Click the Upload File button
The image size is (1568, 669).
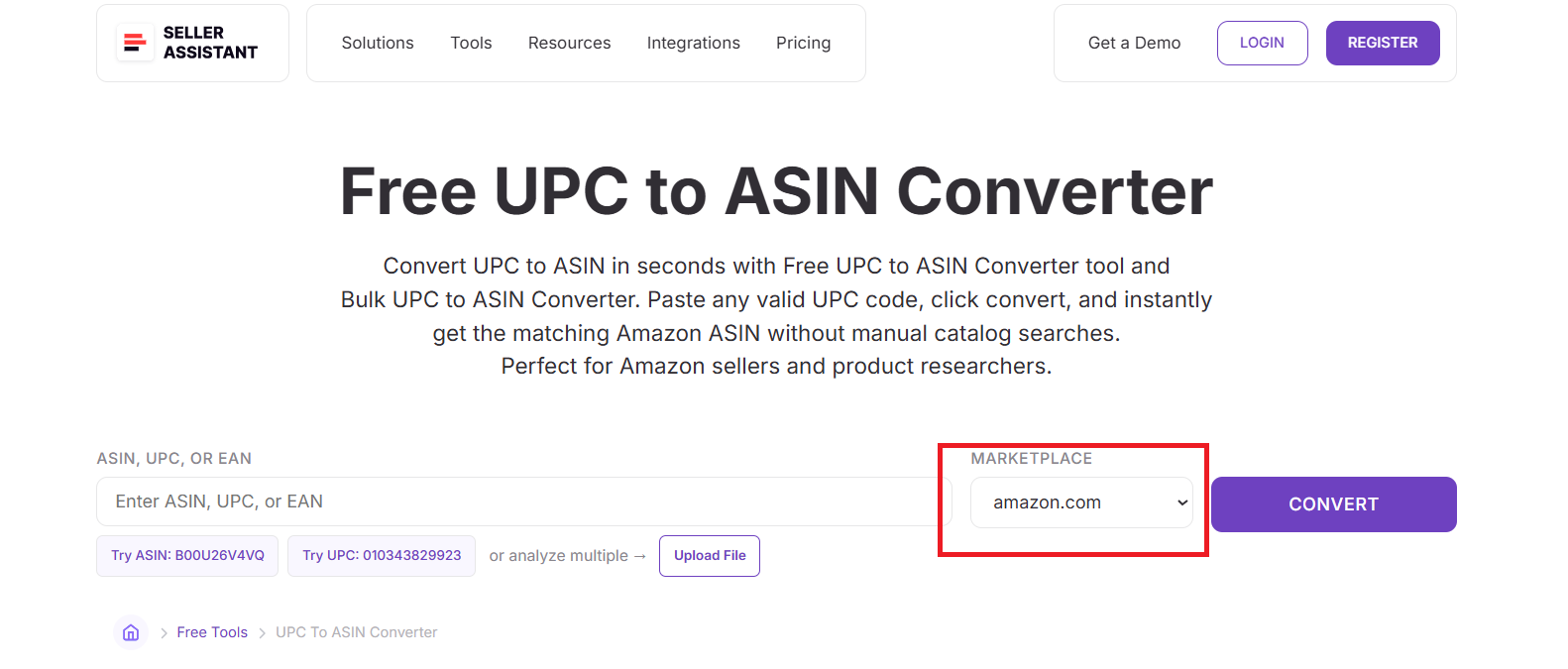[709, 555]
